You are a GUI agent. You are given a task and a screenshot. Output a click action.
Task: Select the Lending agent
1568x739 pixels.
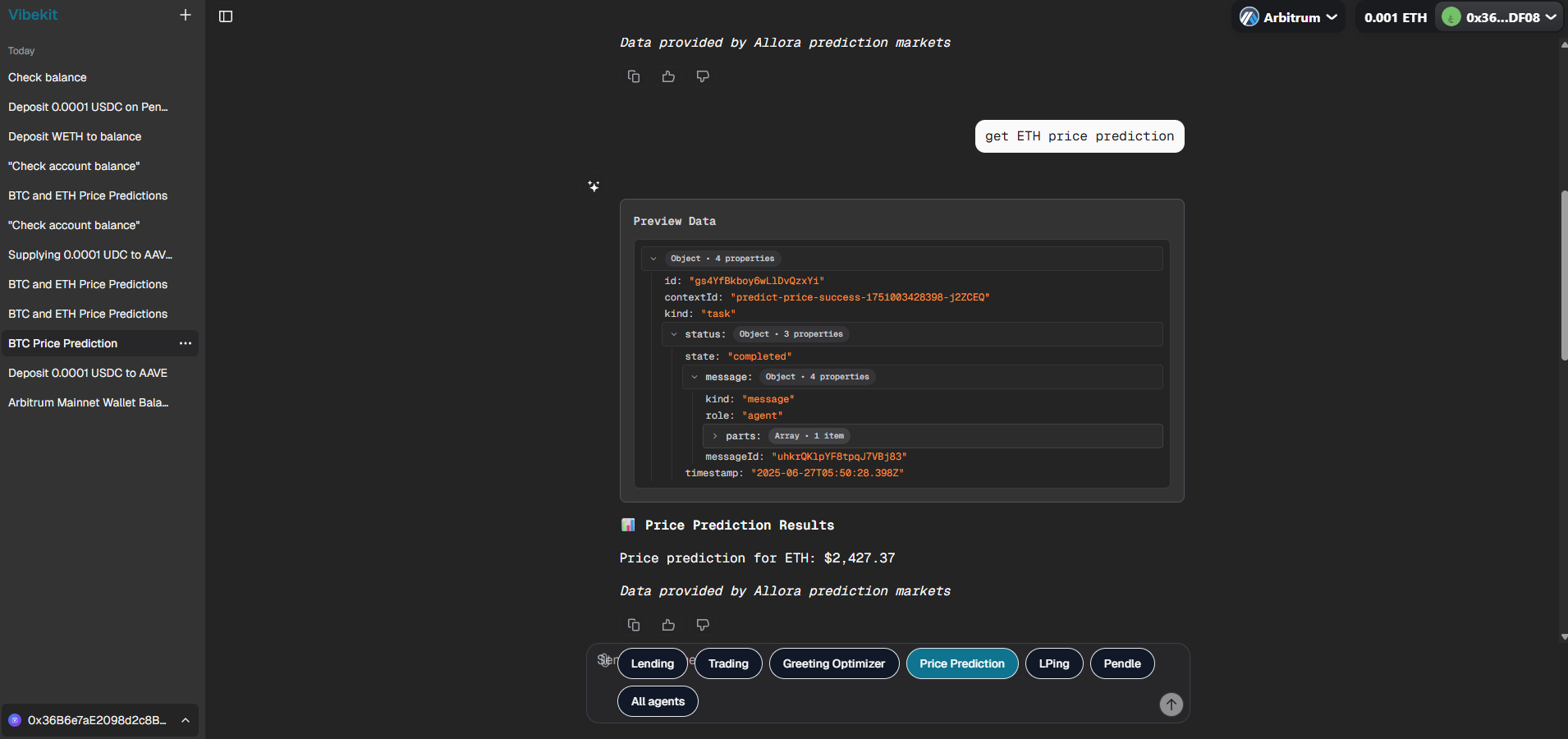pyautogui.click(x=653, y=663)
